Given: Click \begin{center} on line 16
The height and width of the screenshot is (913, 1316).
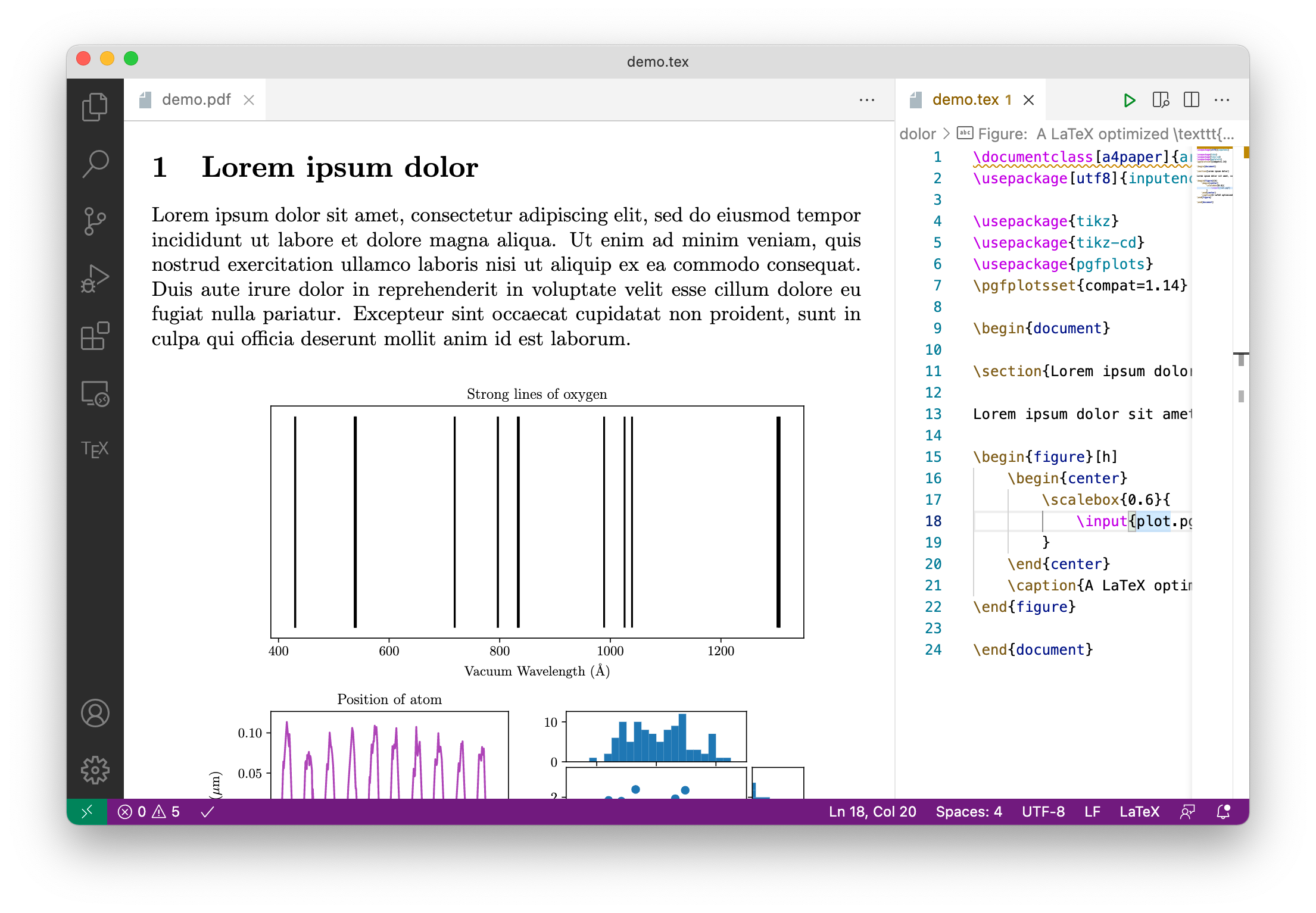Looking at the screenshot, I should (x=1067, y=479).
